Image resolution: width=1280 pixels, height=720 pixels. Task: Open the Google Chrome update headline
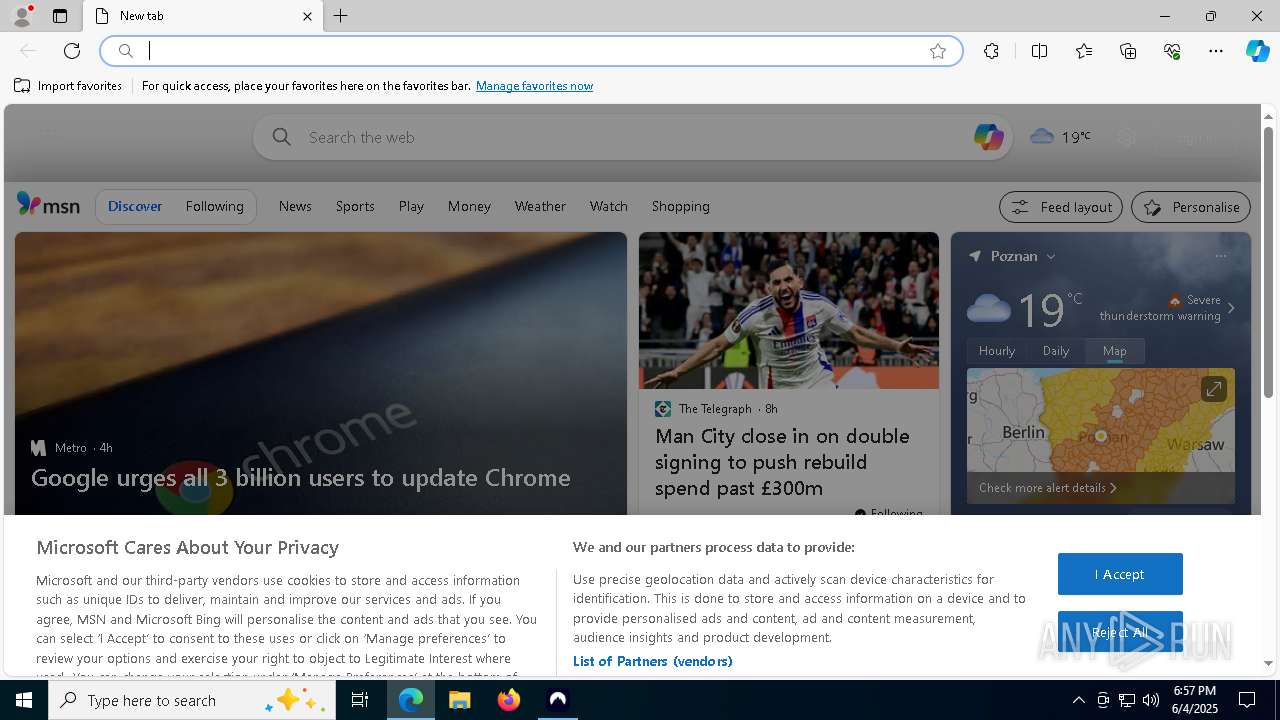click(300, 478)
